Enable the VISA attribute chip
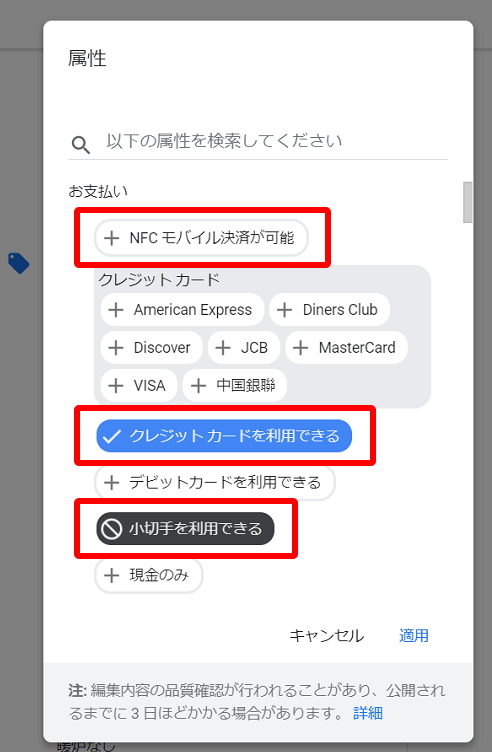Screen dimensions: 492x752 click(139, 386)
